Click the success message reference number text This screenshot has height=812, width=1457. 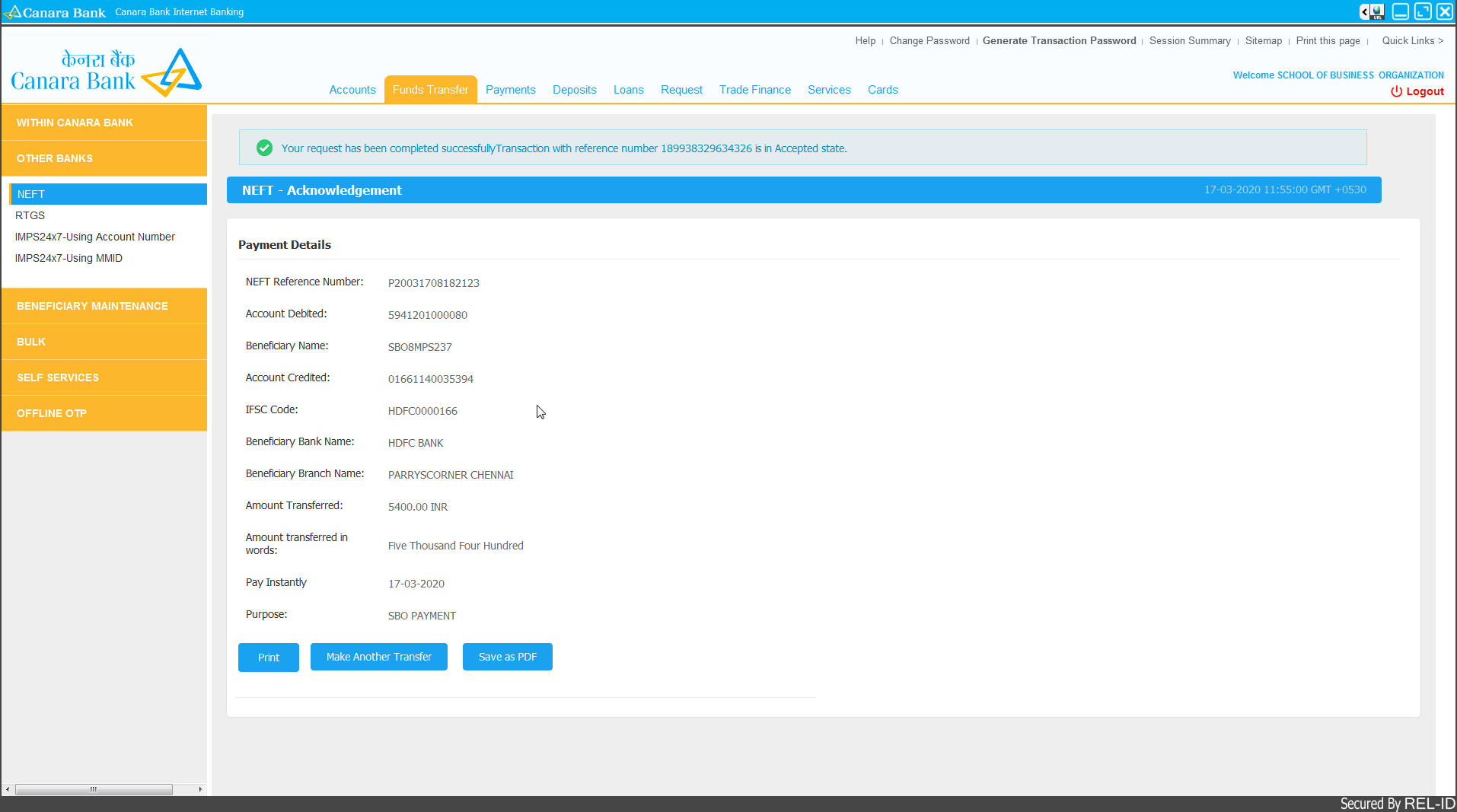(x=706, y=148)
